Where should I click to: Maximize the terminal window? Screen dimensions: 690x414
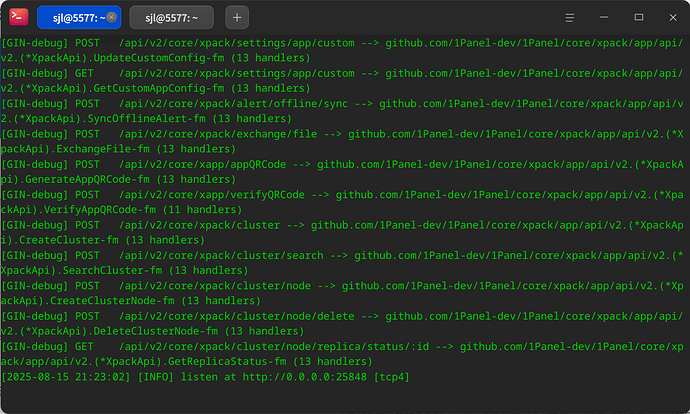639,18
